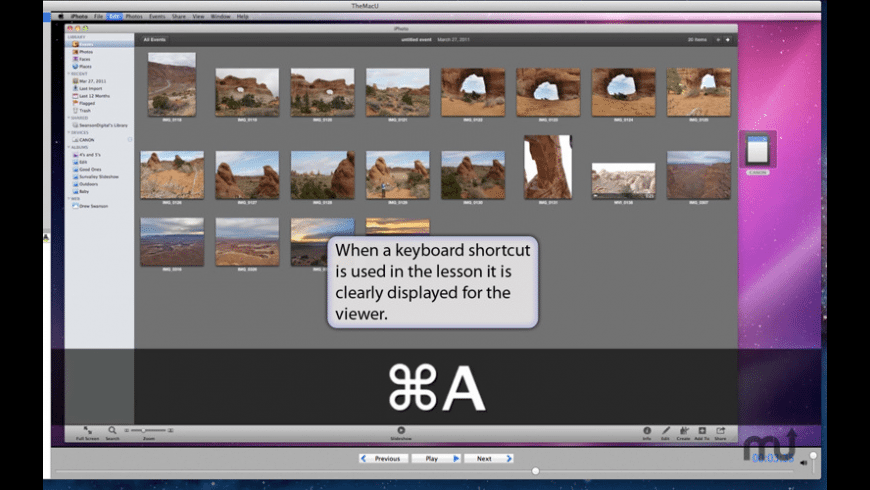Open the Events menu in menu bar
The height and width of the screenshot is (490, 870).
point(157,17)
